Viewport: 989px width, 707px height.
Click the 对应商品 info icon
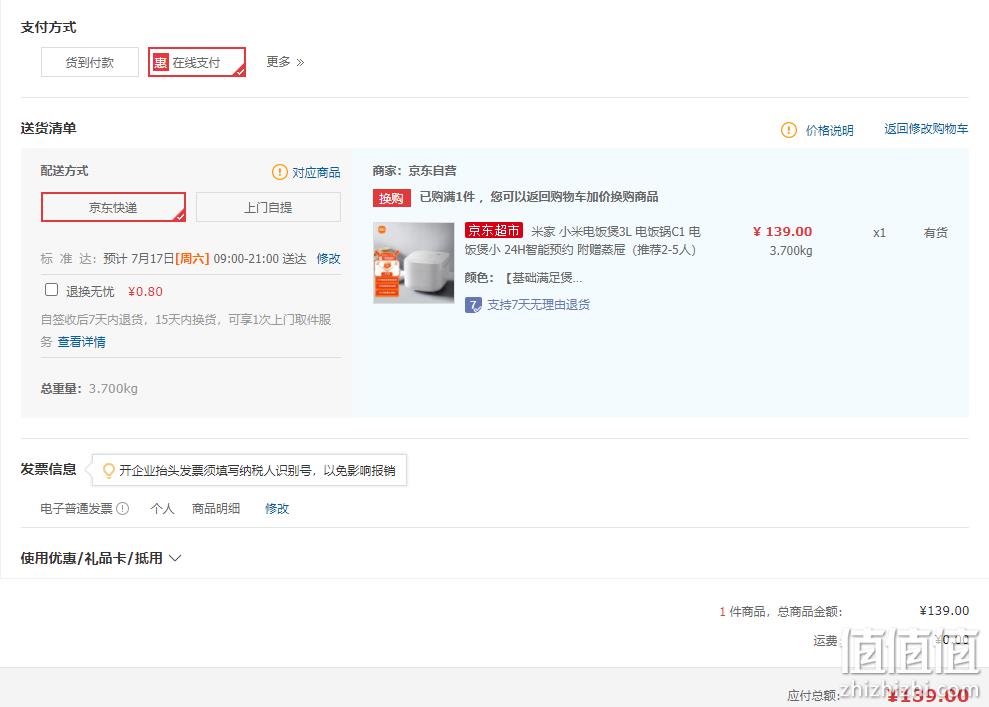point(279,172)
